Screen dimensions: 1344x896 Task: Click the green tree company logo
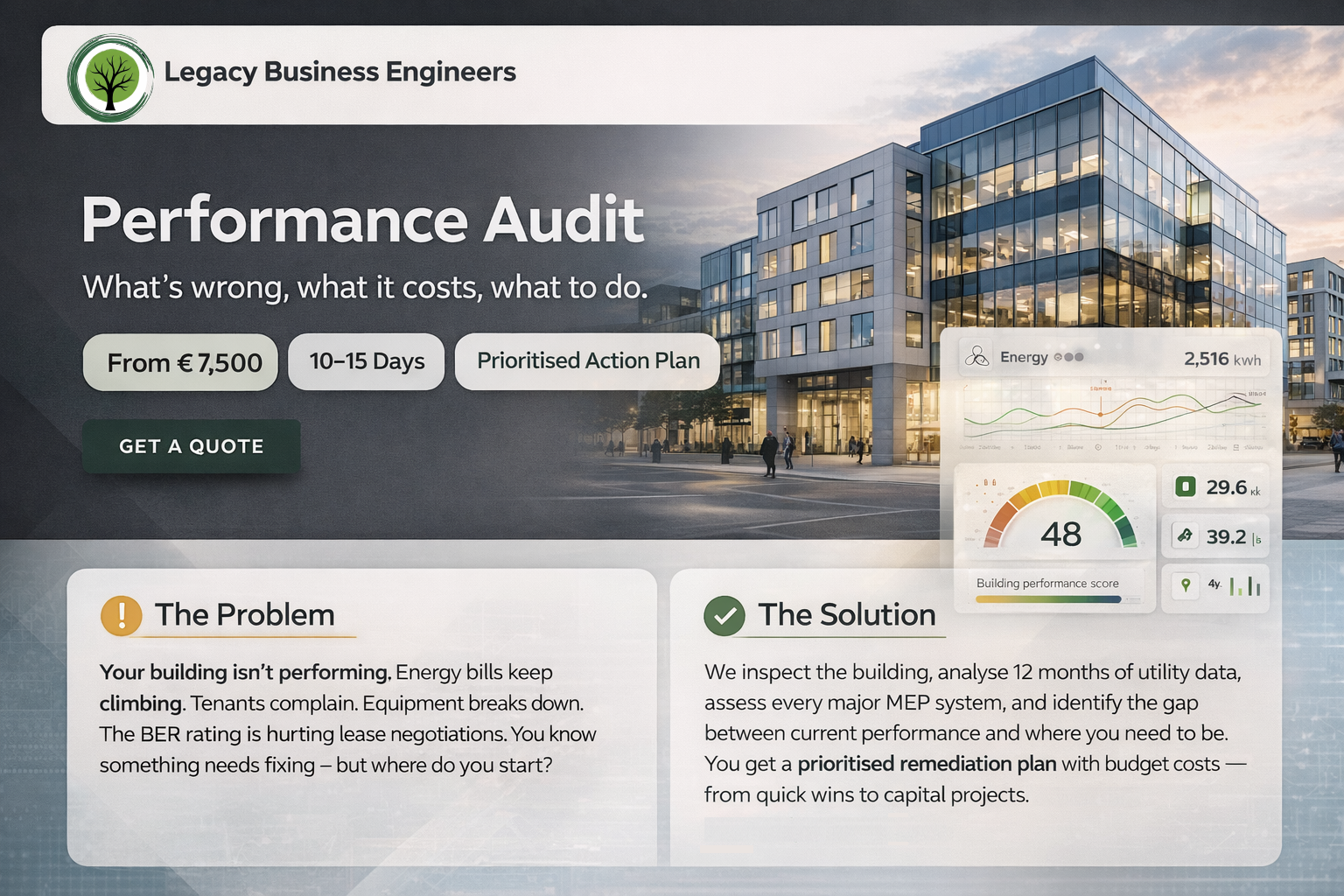tap(110, 79)
